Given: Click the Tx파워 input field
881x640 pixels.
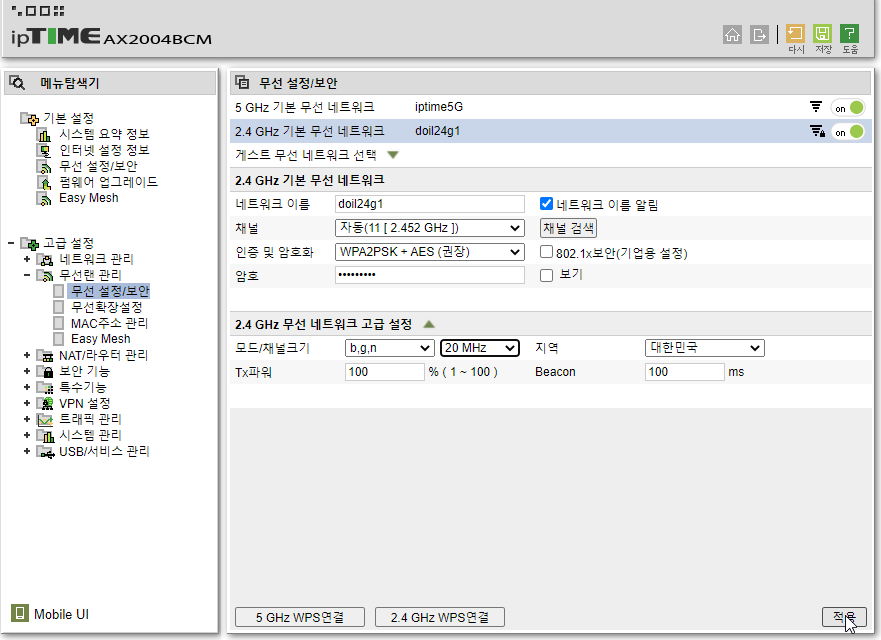Looking at the screenshot, I should (384, 372).
